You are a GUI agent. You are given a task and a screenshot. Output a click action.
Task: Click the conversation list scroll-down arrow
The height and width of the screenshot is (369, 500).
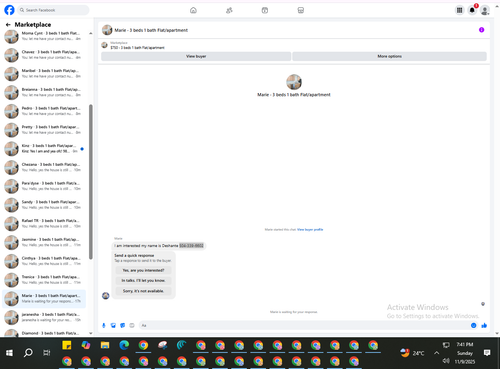(90, 333)
